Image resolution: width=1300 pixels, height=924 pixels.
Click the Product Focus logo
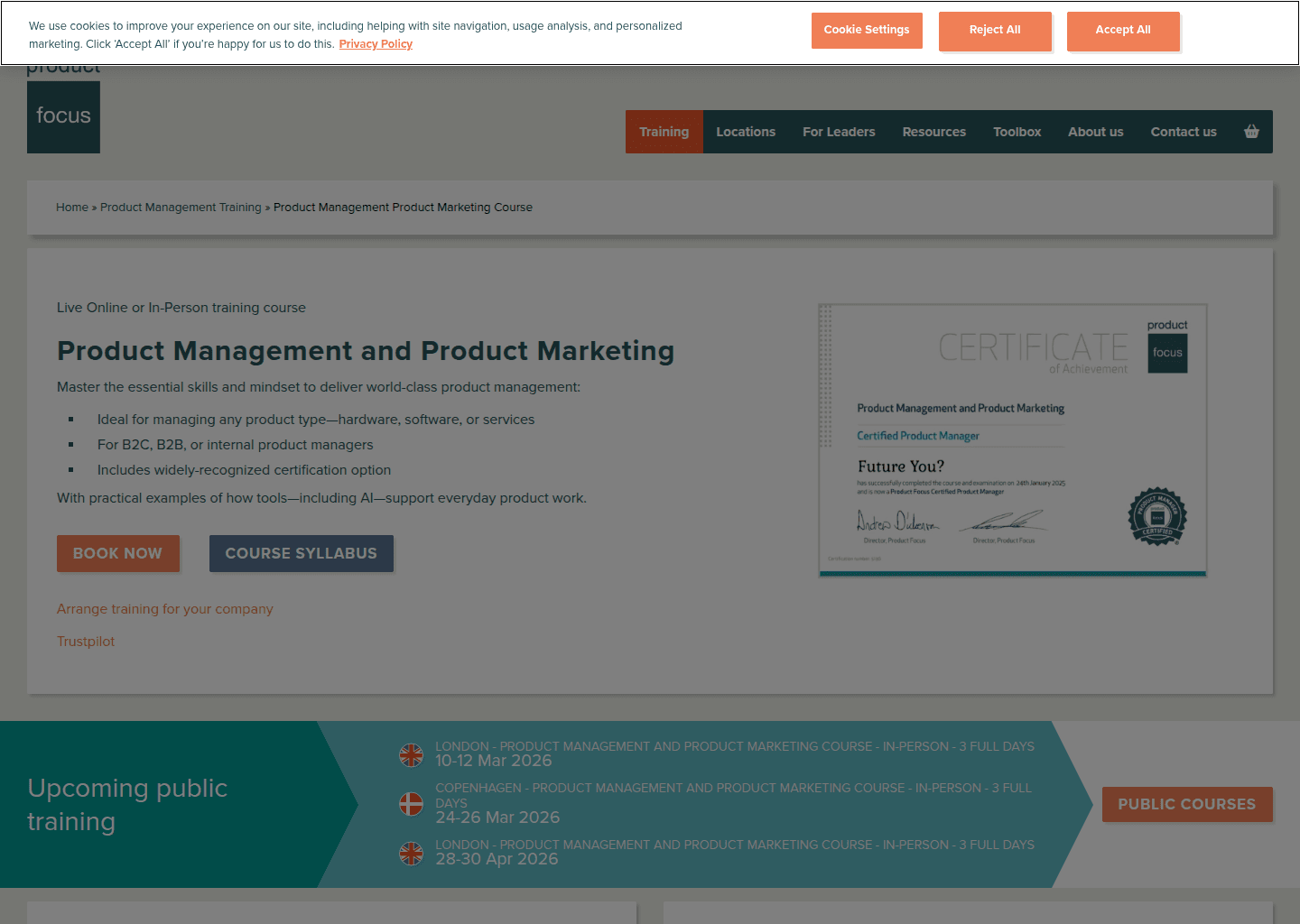coord(63,116)
